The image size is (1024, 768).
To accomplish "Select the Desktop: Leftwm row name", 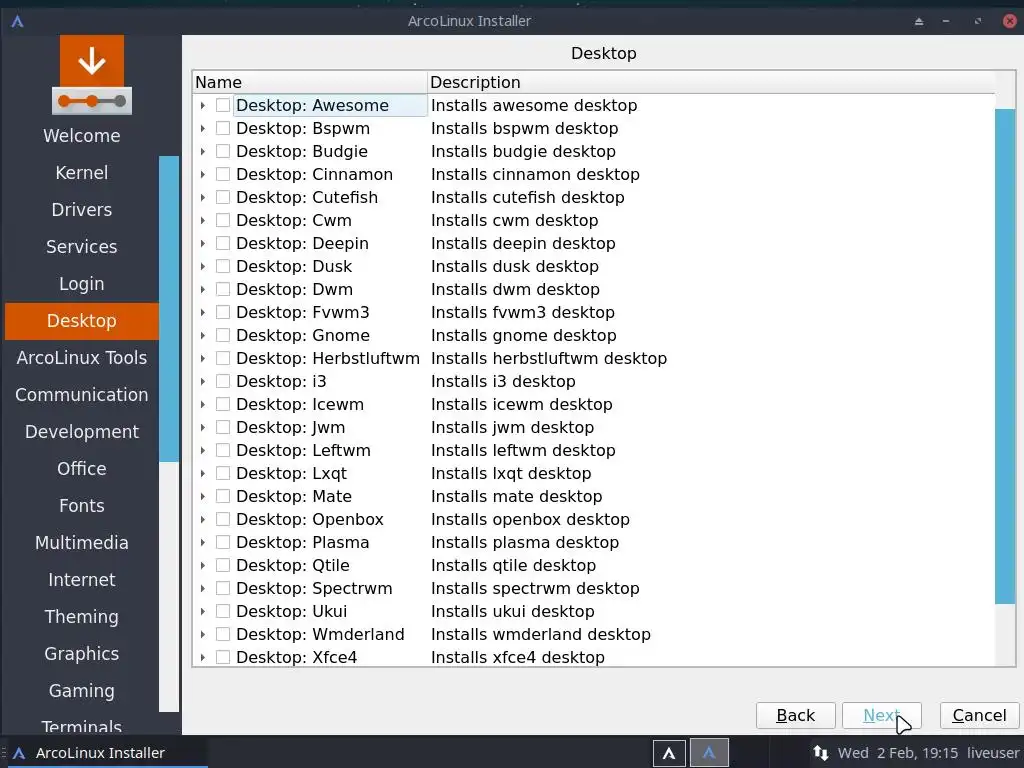I will click(x=303, y=451).
